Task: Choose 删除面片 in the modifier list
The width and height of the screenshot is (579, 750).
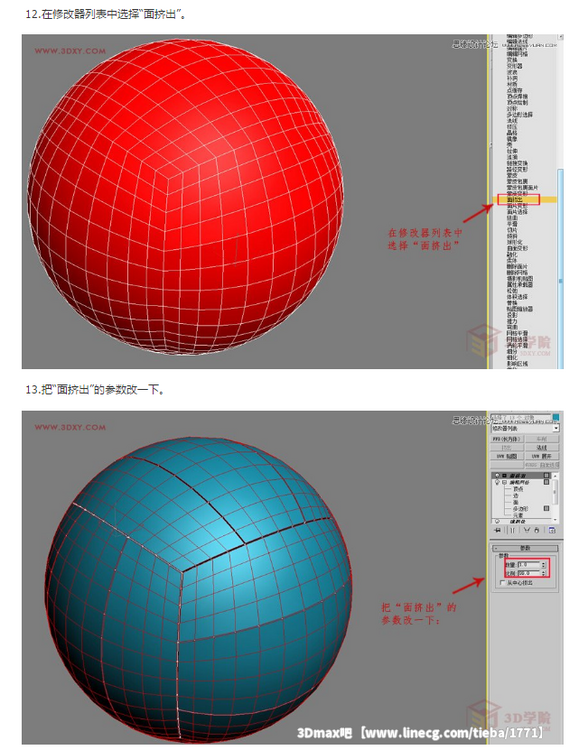Action: coord(517,266)
